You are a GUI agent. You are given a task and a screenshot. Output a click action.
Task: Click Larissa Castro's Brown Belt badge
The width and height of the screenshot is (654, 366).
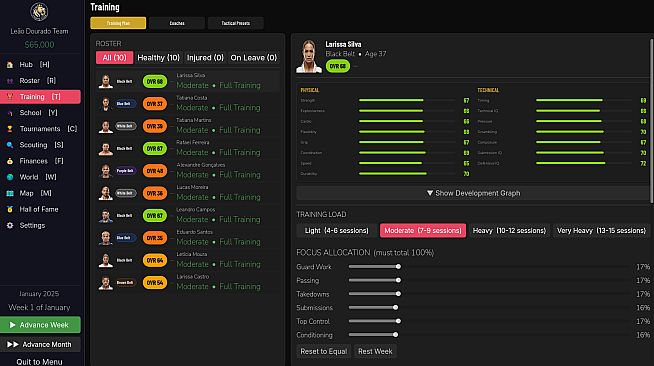click(125, 283)
